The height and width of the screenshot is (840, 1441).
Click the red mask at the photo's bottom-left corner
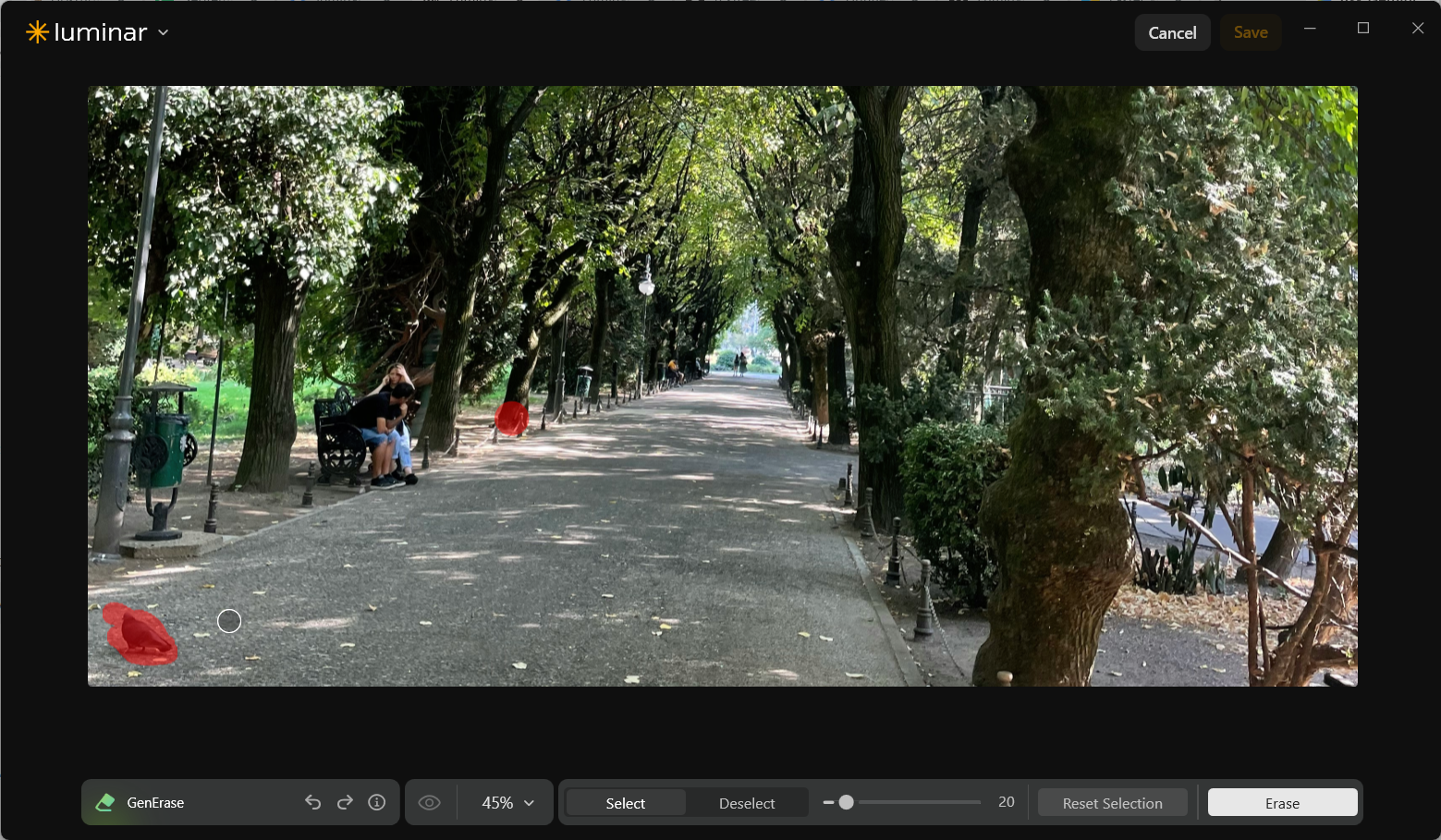click(139, 634)
